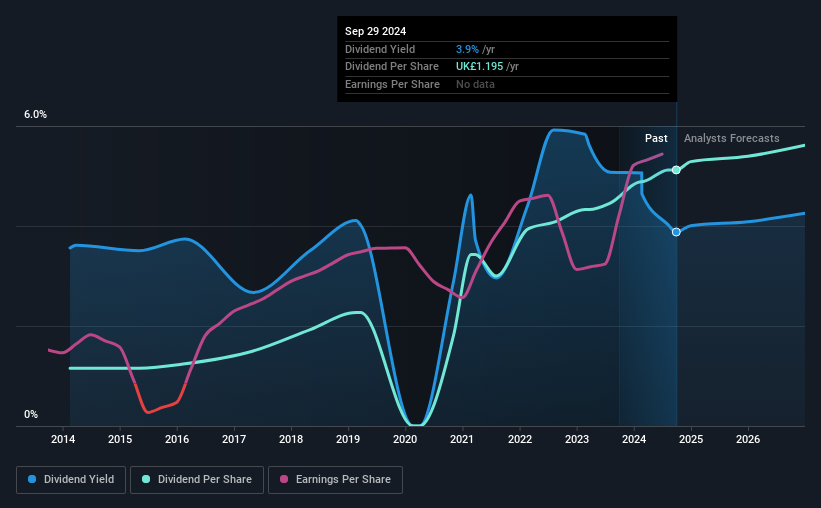Click the 2014 x-axis label
This screenshot has width=821, height=508.
pyautogui.click(x=63, y=439)
